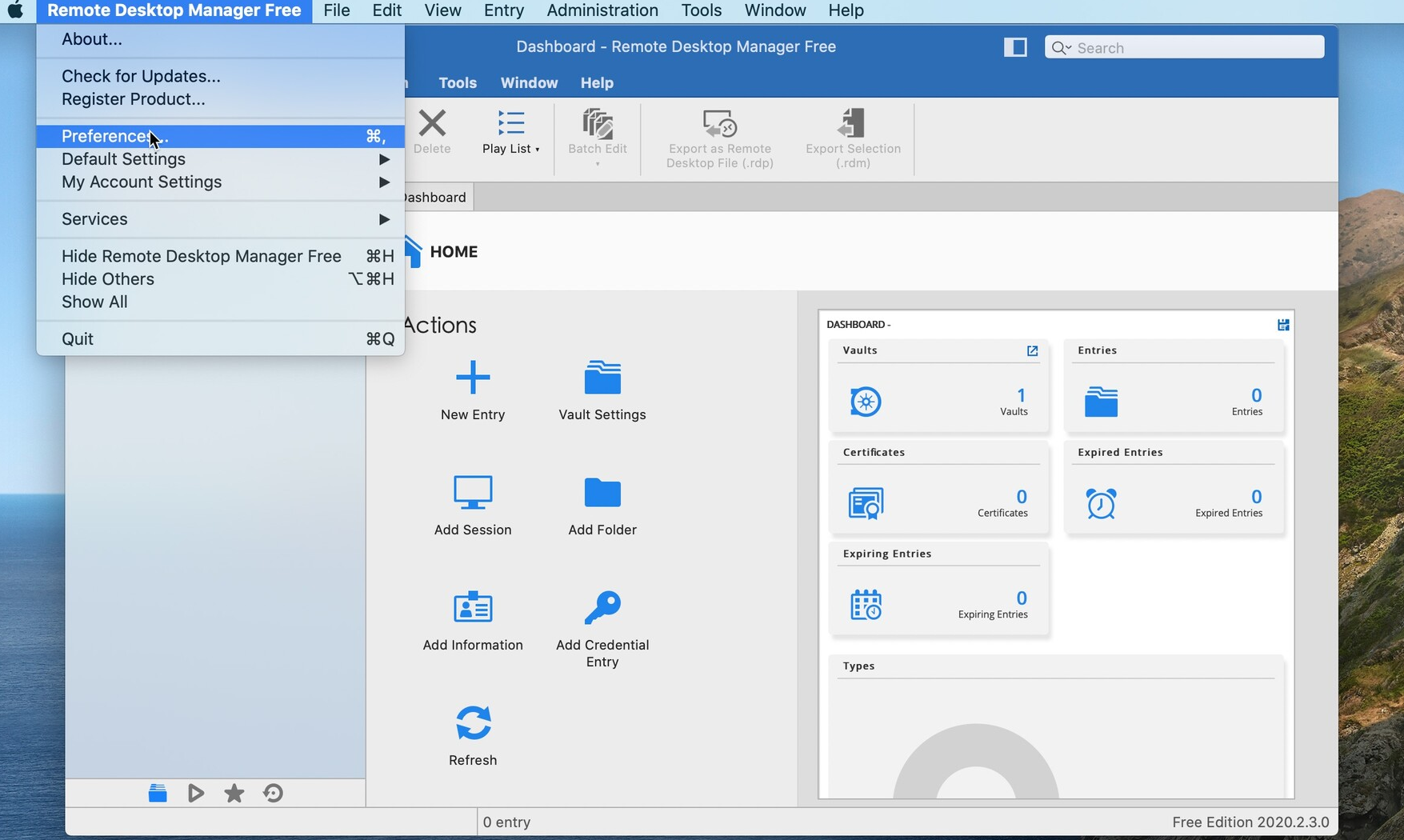
Task: Click the dashboard save layout icon
Action: (x=1283, y=325)
